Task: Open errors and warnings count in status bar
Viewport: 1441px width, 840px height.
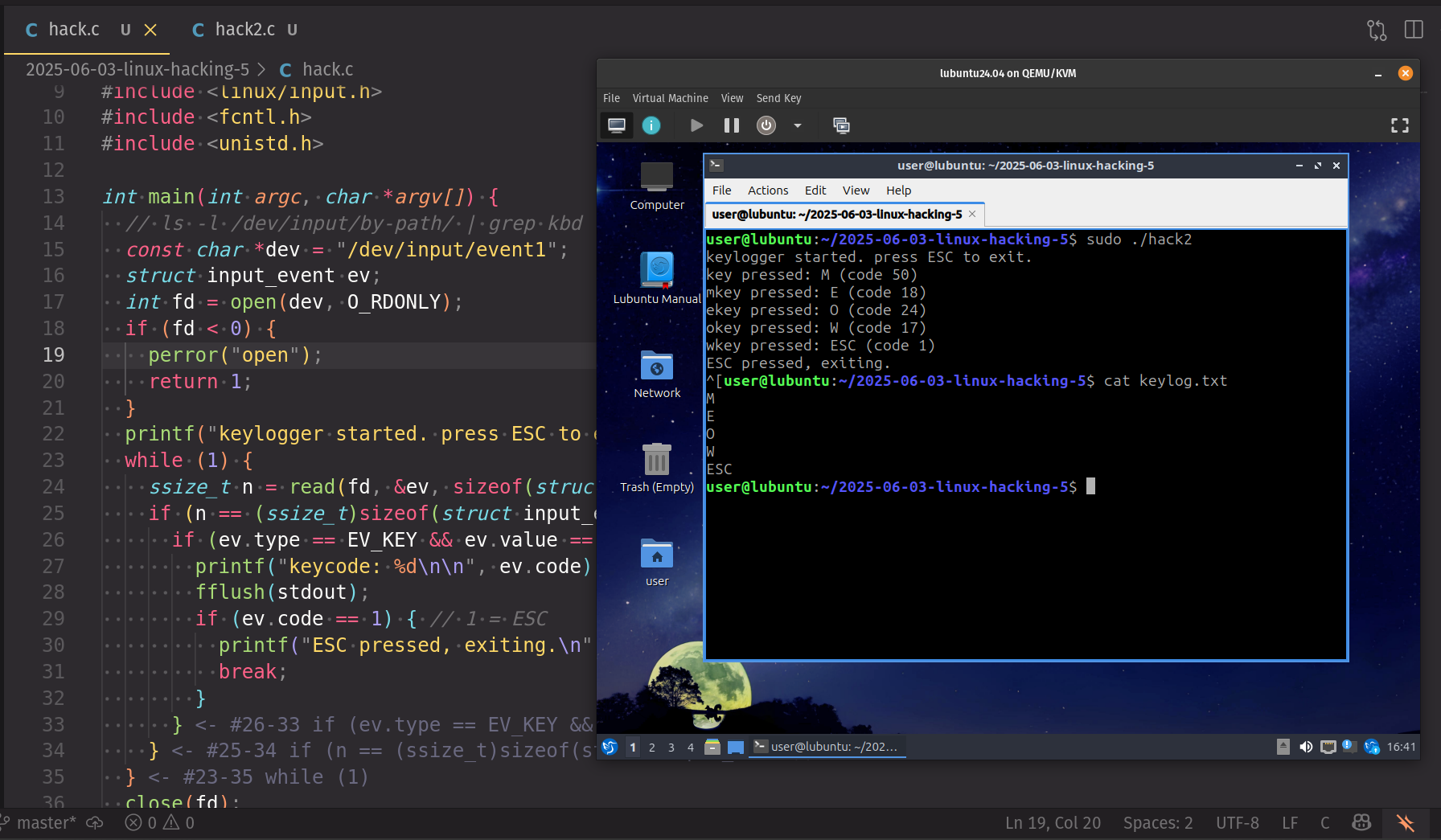Action: coord(159,822)
